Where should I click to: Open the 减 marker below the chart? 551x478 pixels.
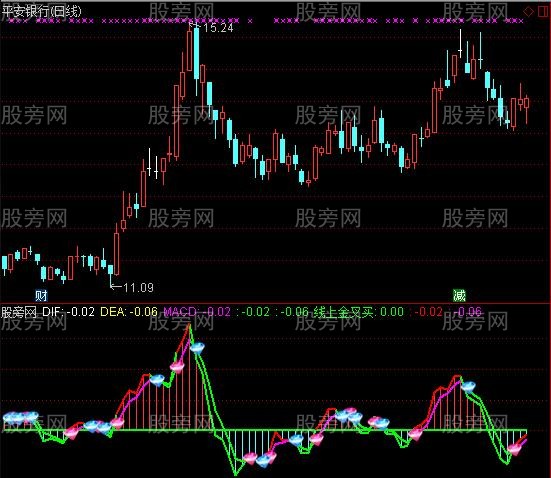click(459, 295)
